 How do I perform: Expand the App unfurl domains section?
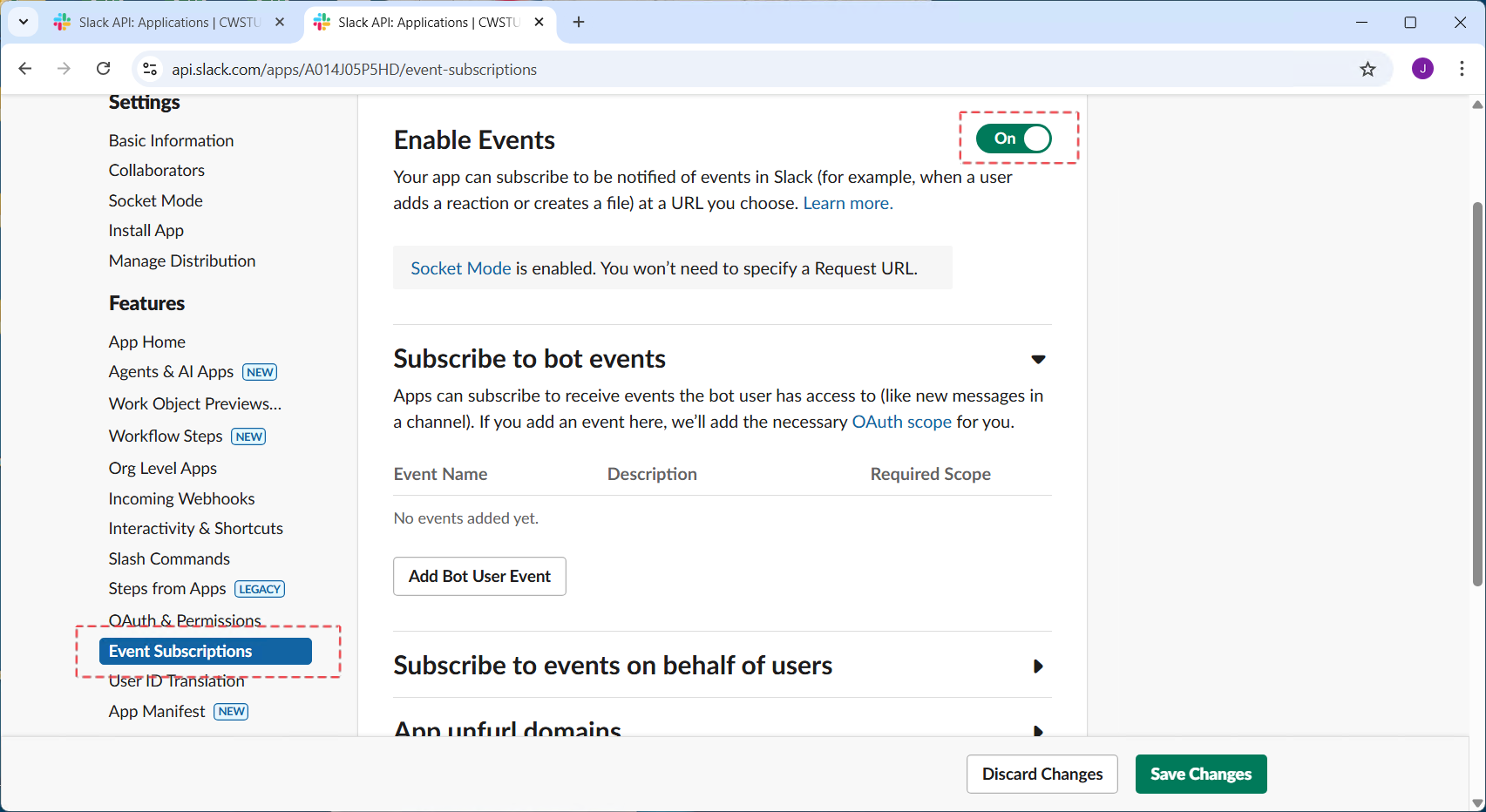(1037, 730)
